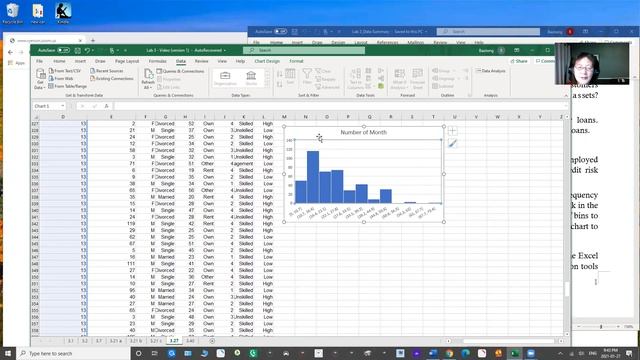640x360 pixels.
Task: Click the Reapply filter button
Action: click(326, 79)
